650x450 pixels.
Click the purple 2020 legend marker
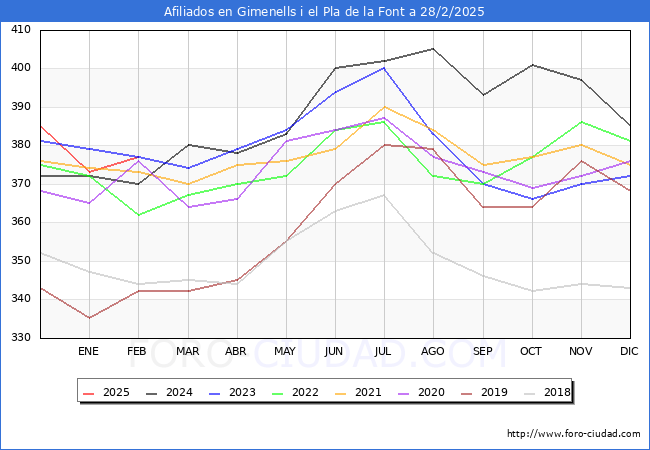404,393
